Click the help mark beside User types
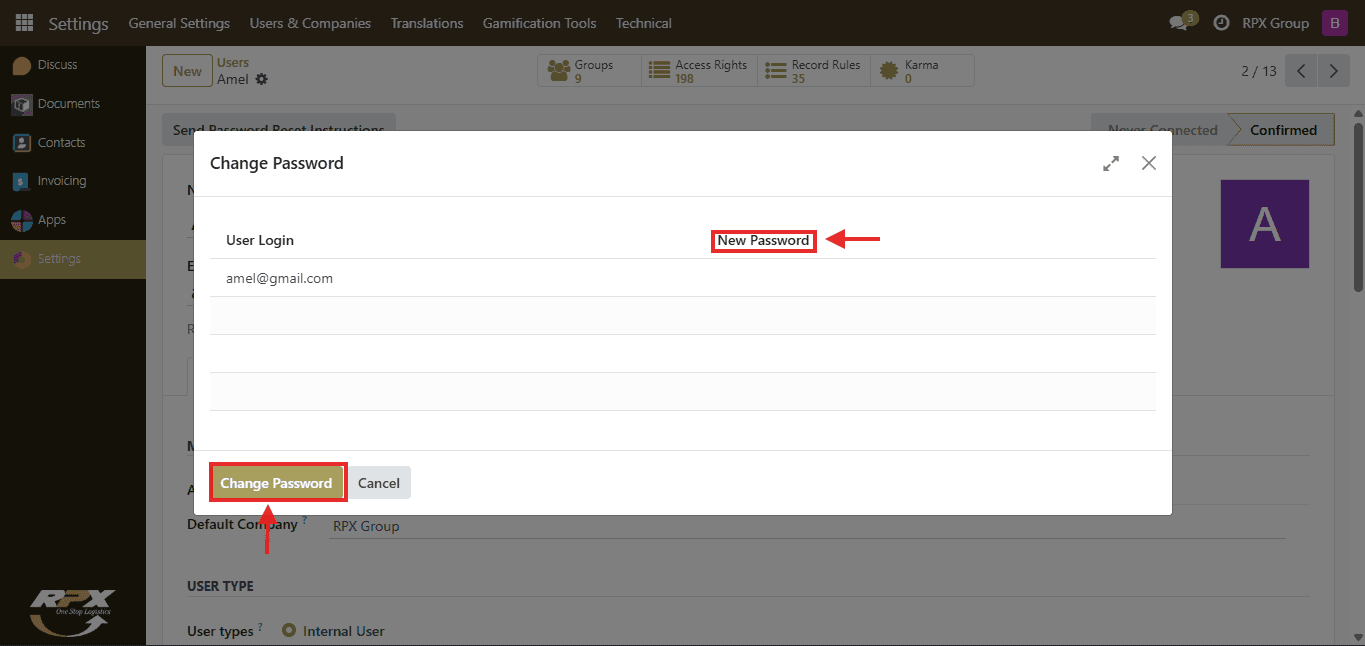 261,628
